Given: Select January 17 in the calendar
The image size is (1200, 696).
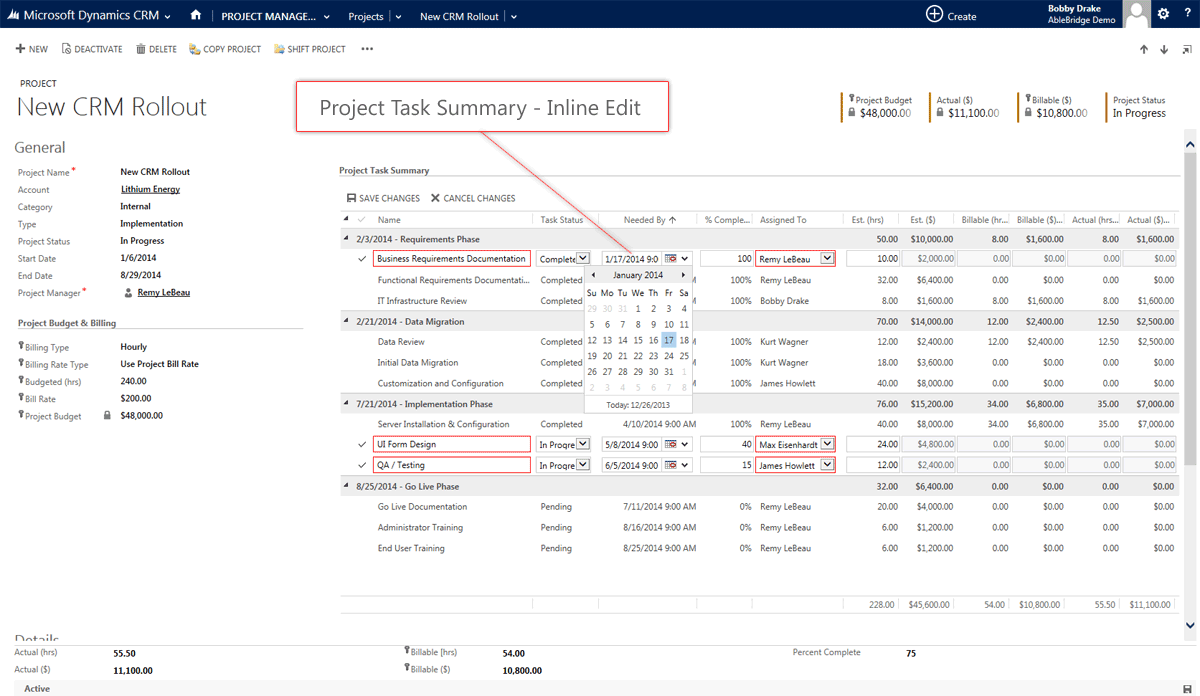Looking at the screenshot, I should [669, 340].
